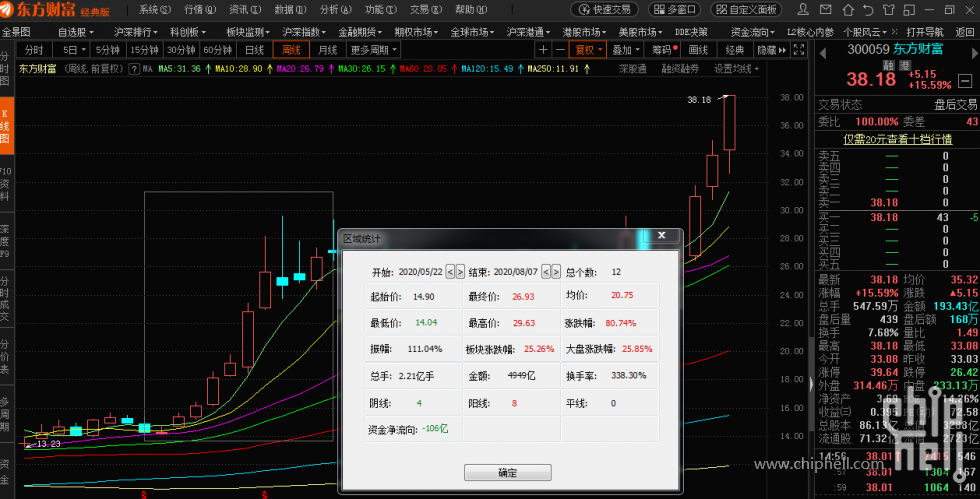Image resolution: width=980 pixels, height=499 pixels.
Task: Open the 复权 adjustment dropdown
Action: [588, 49]
